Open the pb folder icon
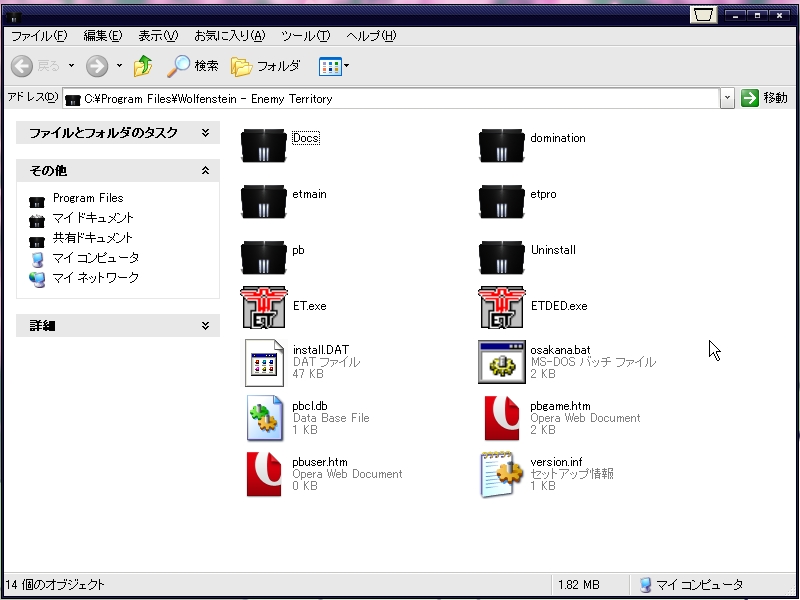 point(263,258)
